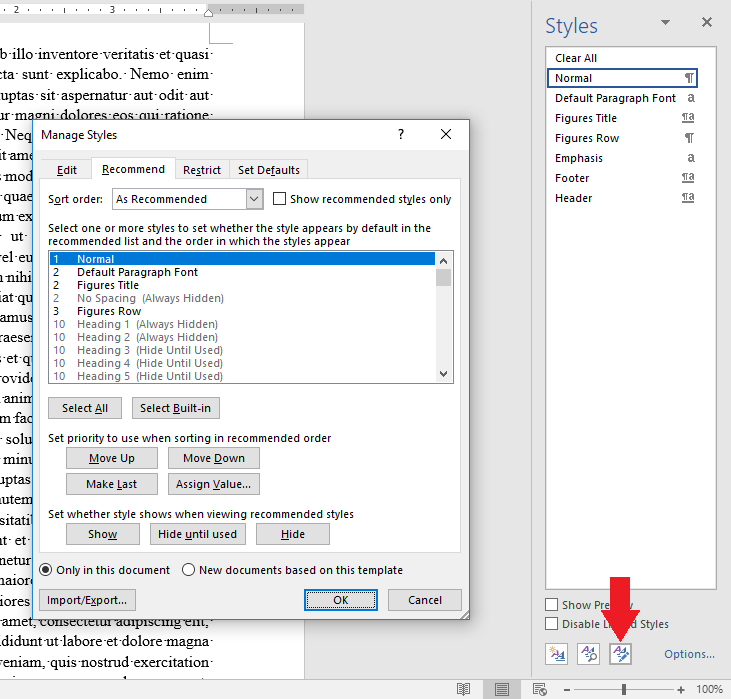731x699 pixels.
Task: Switch to the Recommend tab
Action: 133,169
